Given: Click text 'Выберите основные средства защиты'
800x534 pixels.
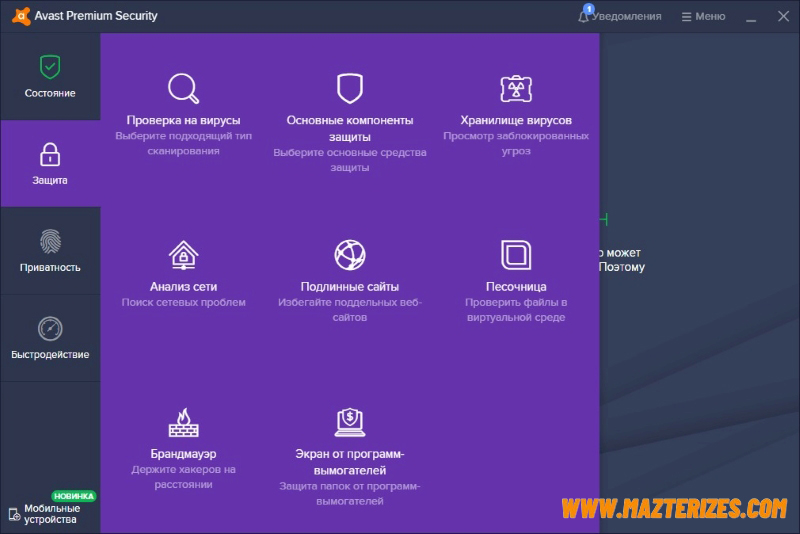Looking at the screenshot, I should [349, 160].
